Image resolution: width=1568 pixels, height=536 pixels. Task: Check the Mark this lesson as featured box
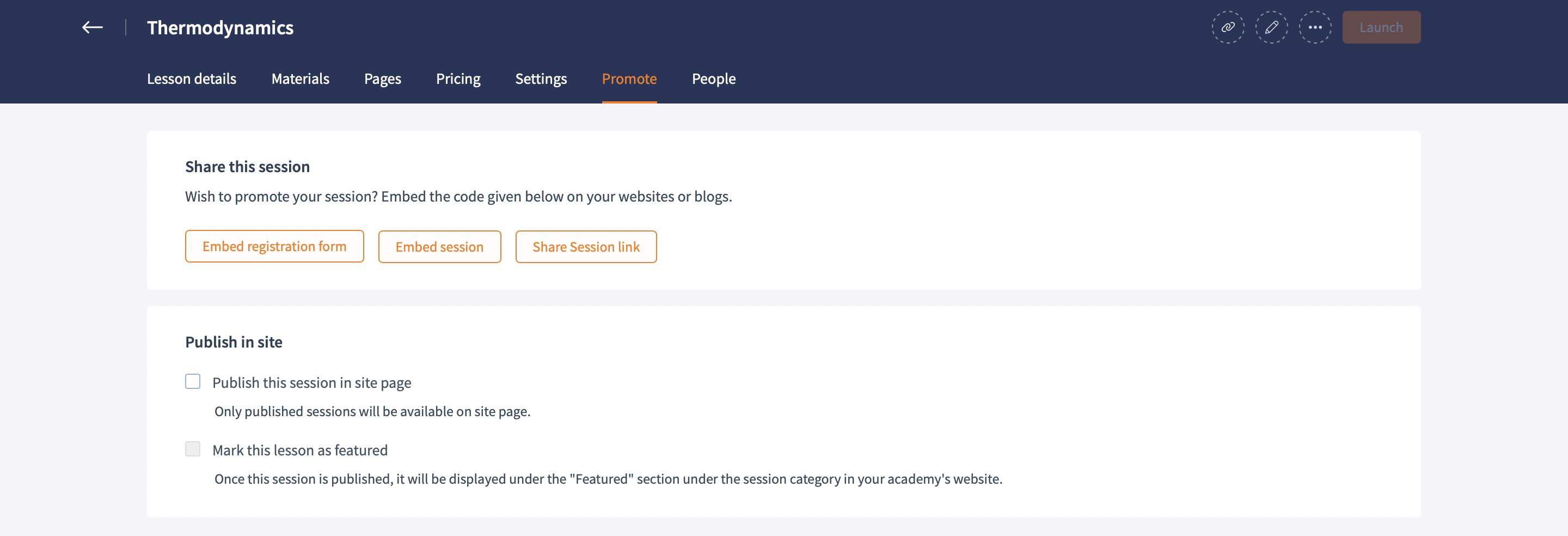pos(193,449)
